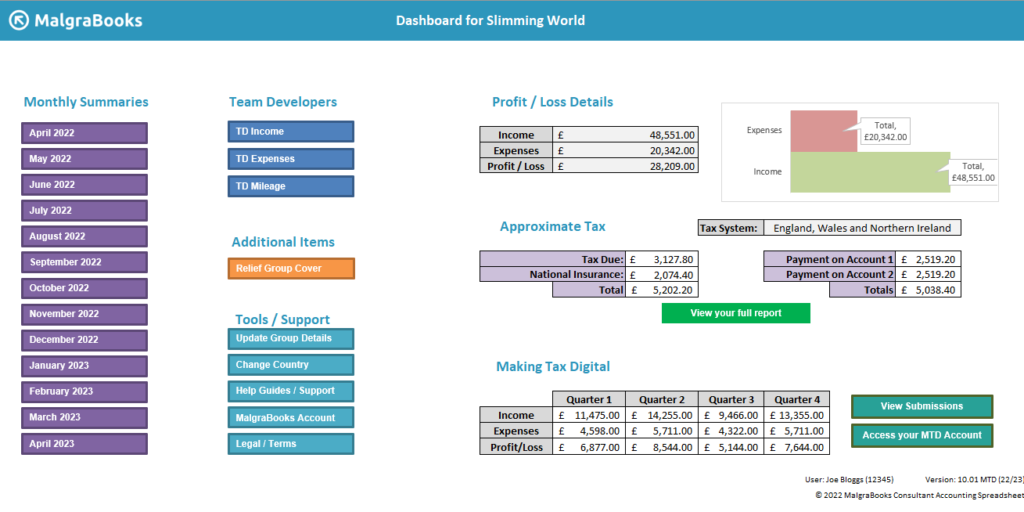Click Access your MTD Account

point(921,435)
